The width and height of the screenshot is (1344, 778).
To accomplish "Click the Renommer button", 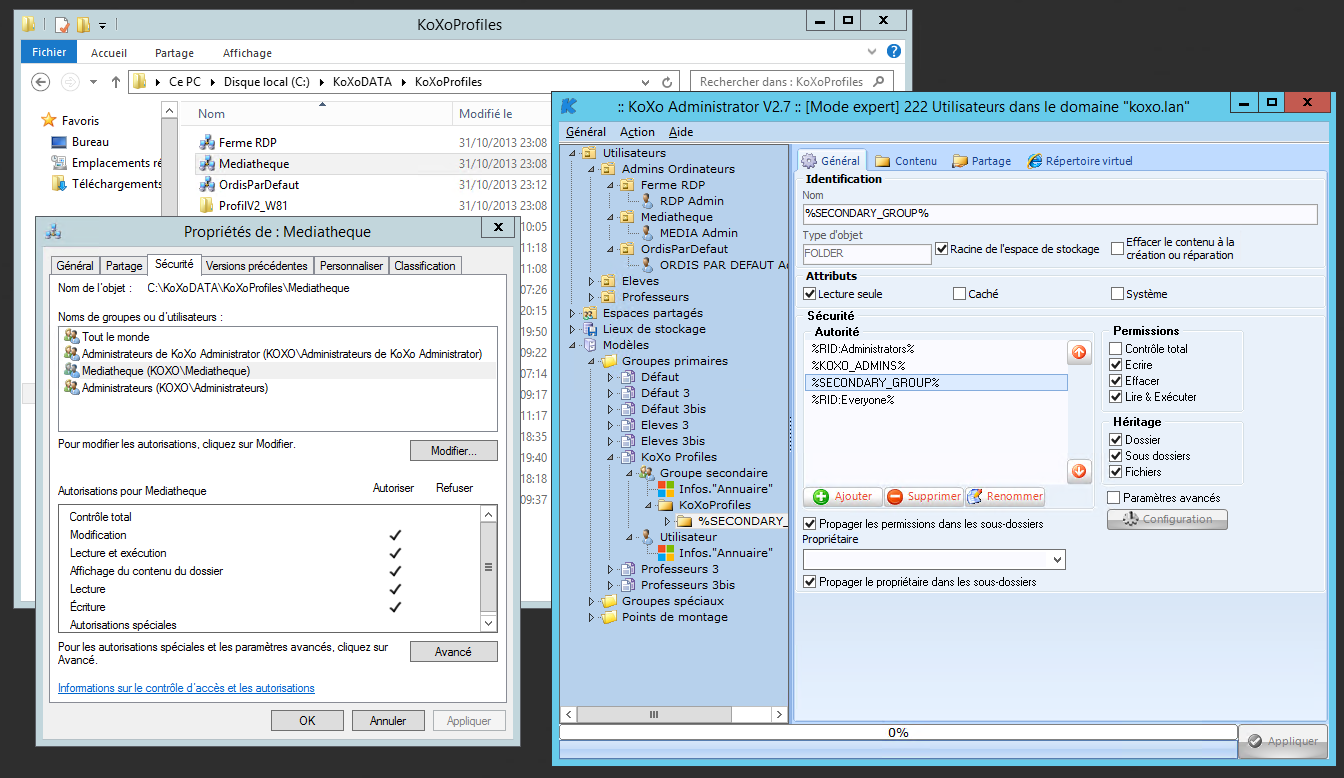I will [x=1005, y=496].
